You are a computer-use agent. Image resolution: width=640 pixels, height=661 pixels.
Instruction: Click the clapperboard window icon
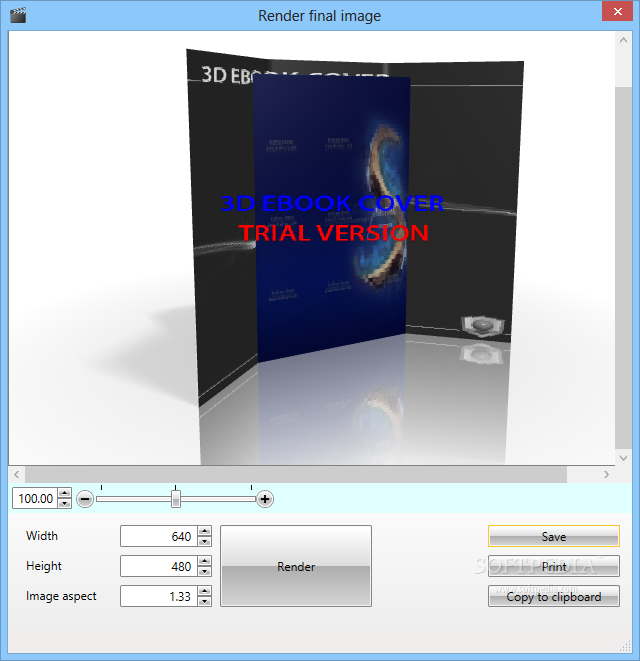tap(18, 15)
